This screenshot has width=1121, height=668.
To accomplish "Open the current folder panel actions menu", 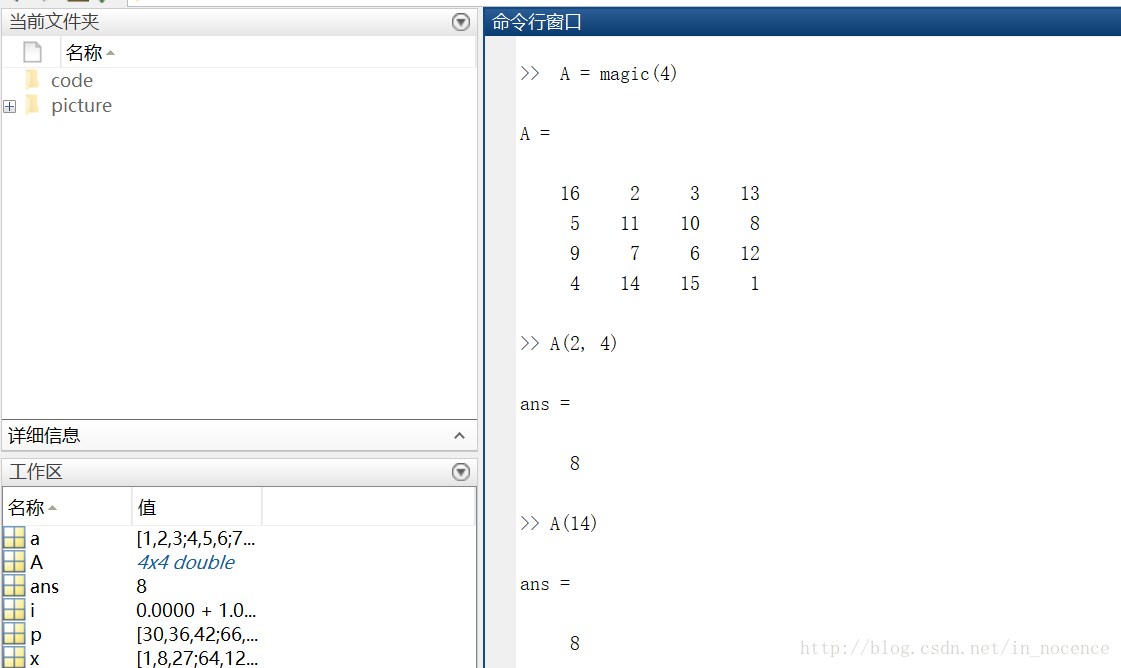I will click(461, 22).
